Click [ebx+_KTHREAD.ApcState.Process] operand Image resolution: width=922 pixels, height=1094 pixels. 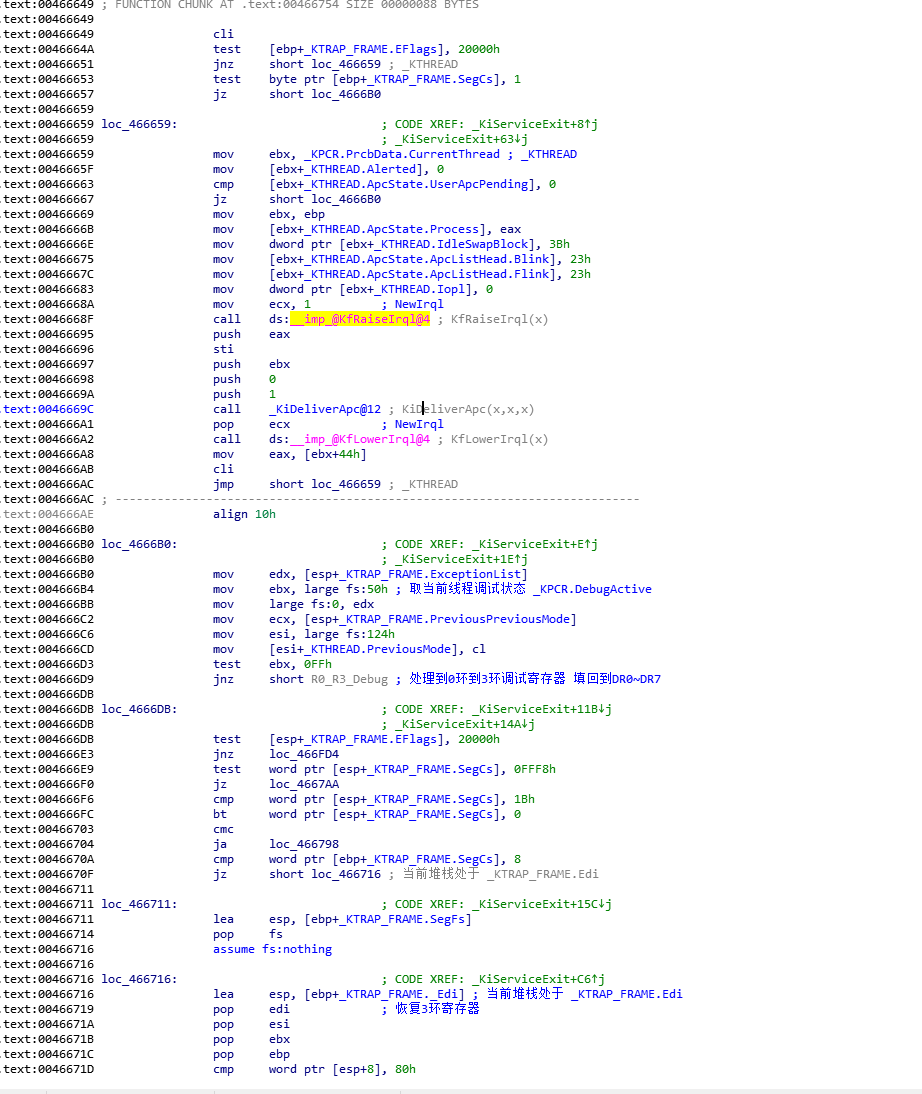378,229
